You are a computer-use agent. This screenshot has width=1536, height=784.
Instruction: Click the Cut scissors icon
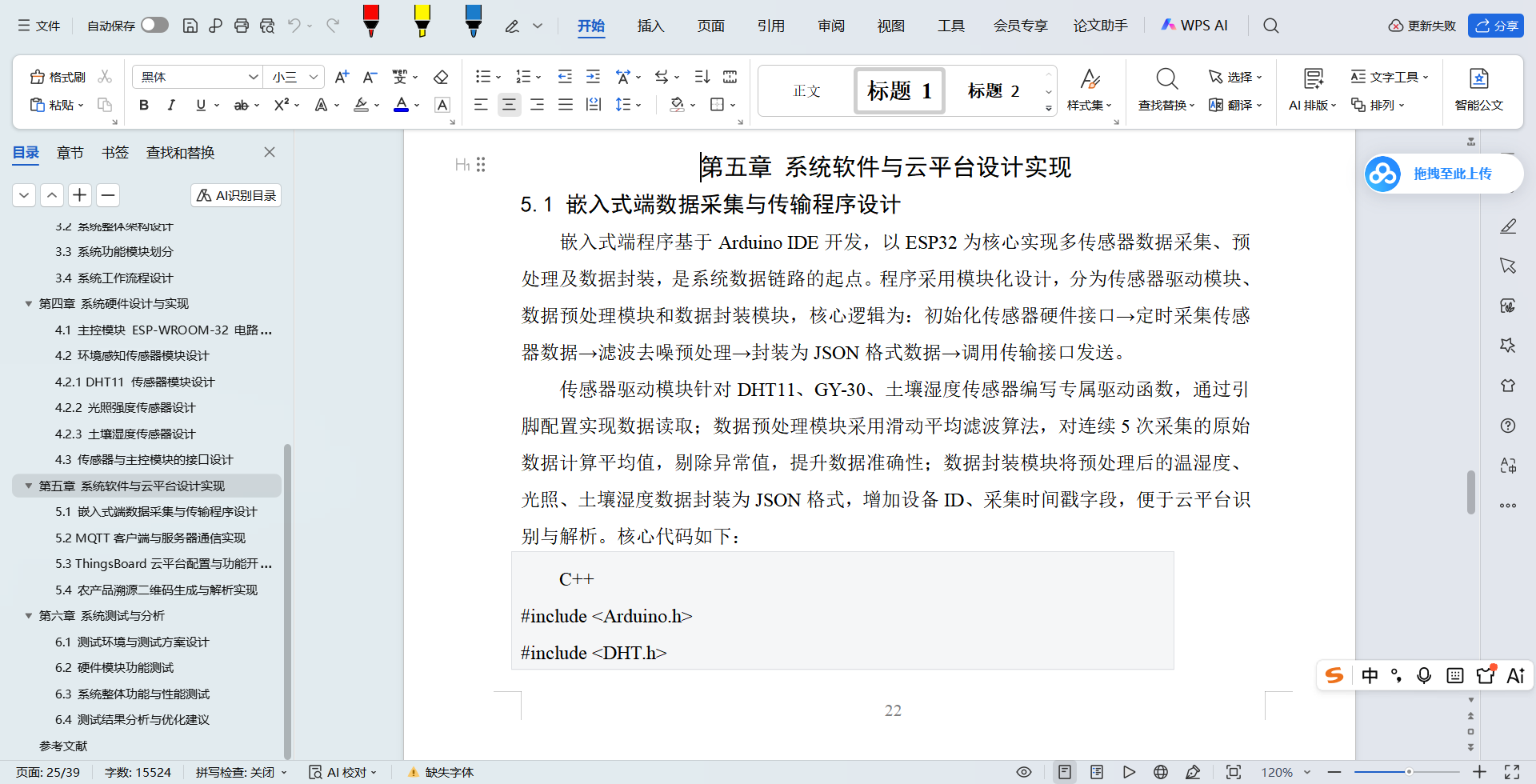click(x=105, y=77)
